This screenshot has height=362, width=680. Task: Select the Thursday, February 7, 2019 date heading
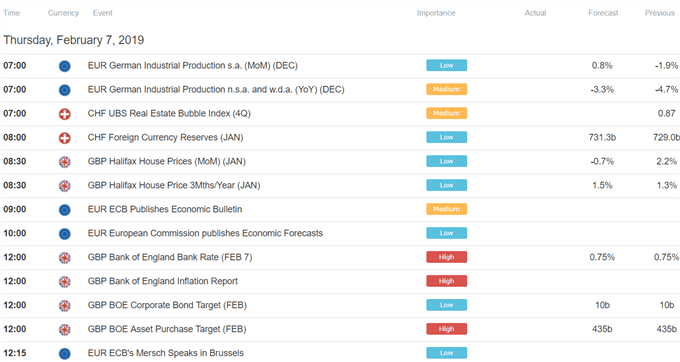(x=74, y=40)
